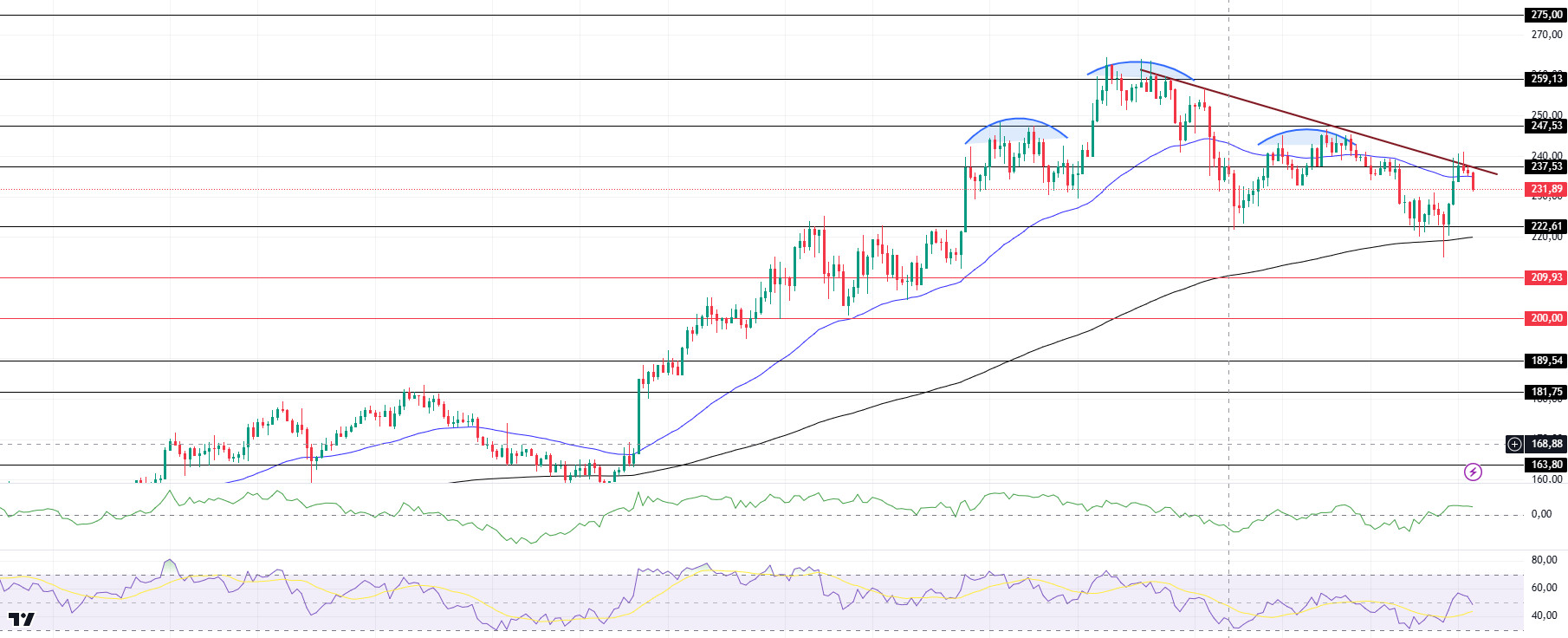Click the 270,00 axis tick
Screen dimensions: 1568x638
pos(1546,35)
